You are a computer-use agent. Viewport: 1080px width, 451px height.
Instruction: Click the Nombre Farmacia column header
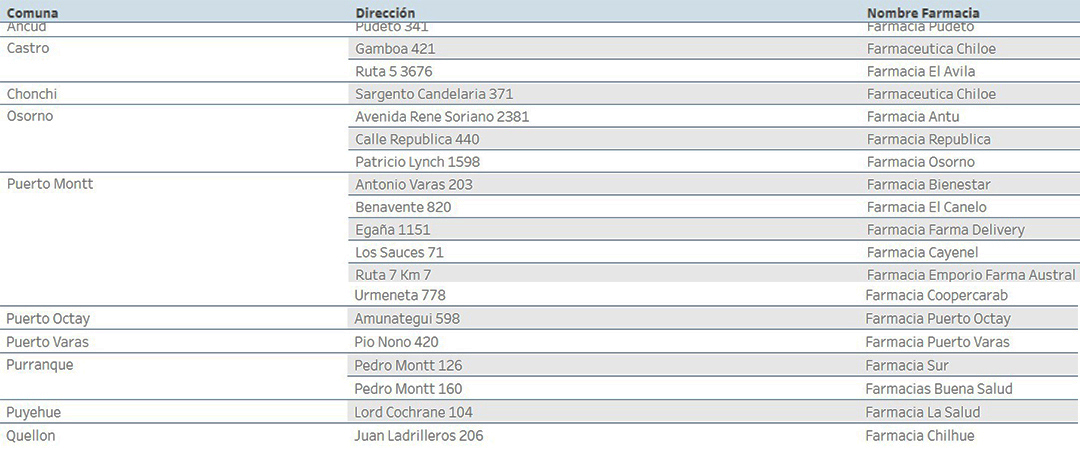pos(923,13)
